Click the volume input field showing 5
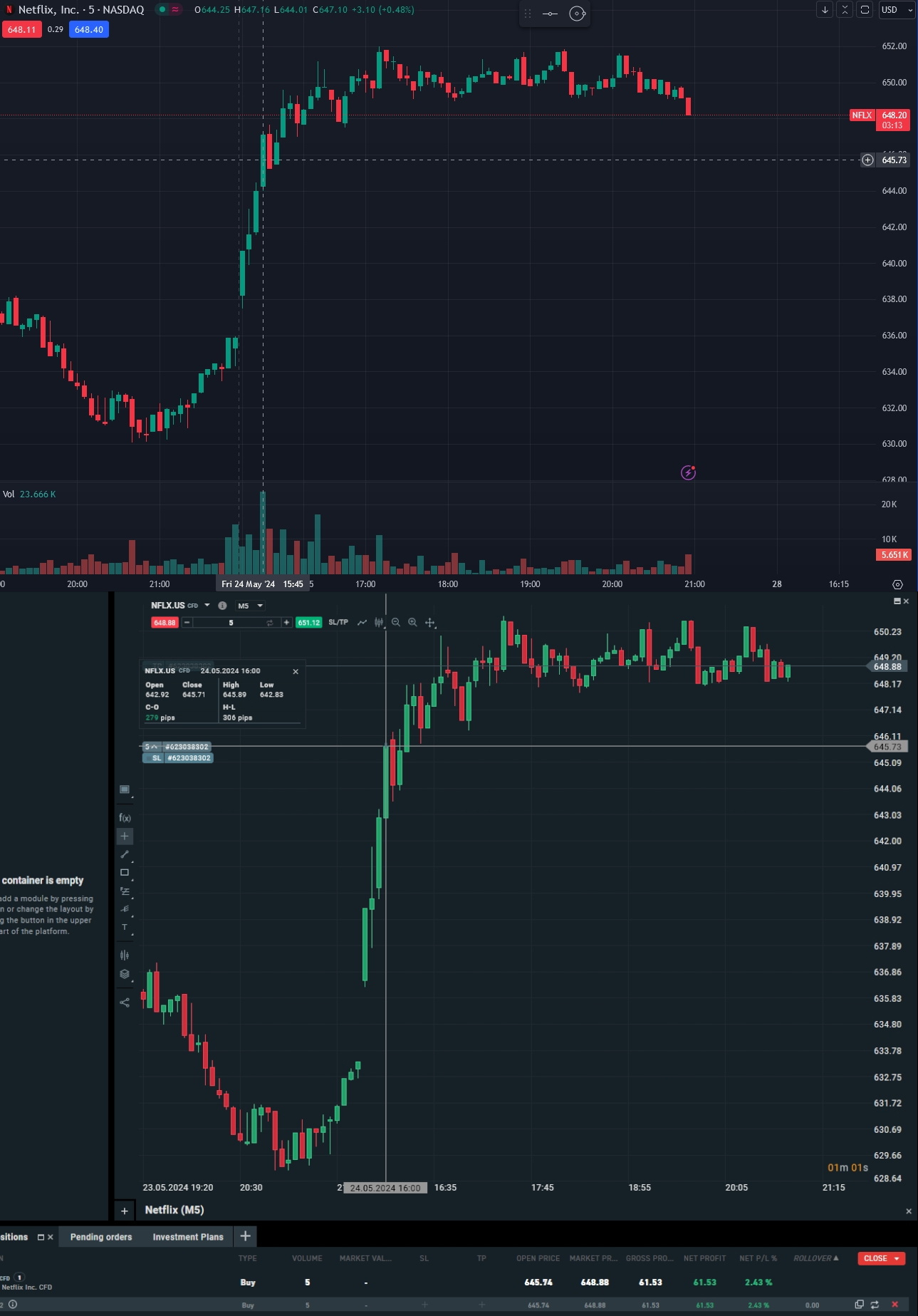This screenshot has height=1316, width=918. (231, 623)
